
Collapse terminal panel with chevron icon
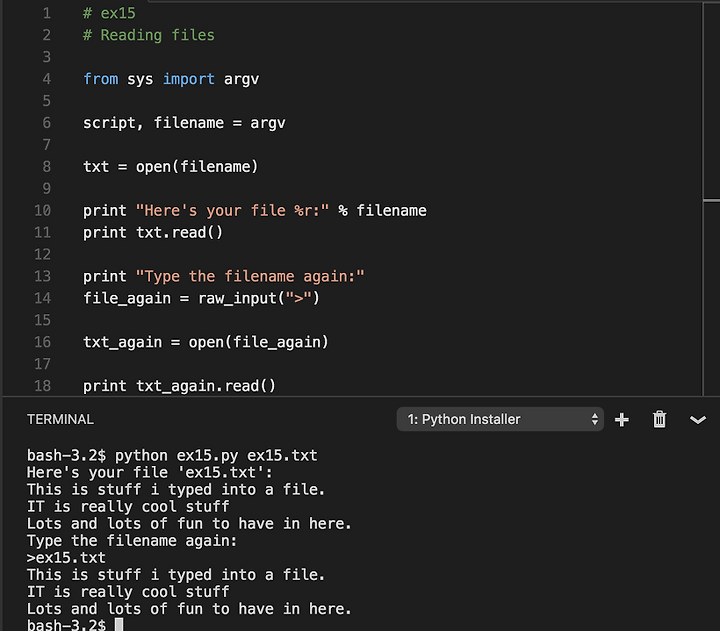pos(698,420)
